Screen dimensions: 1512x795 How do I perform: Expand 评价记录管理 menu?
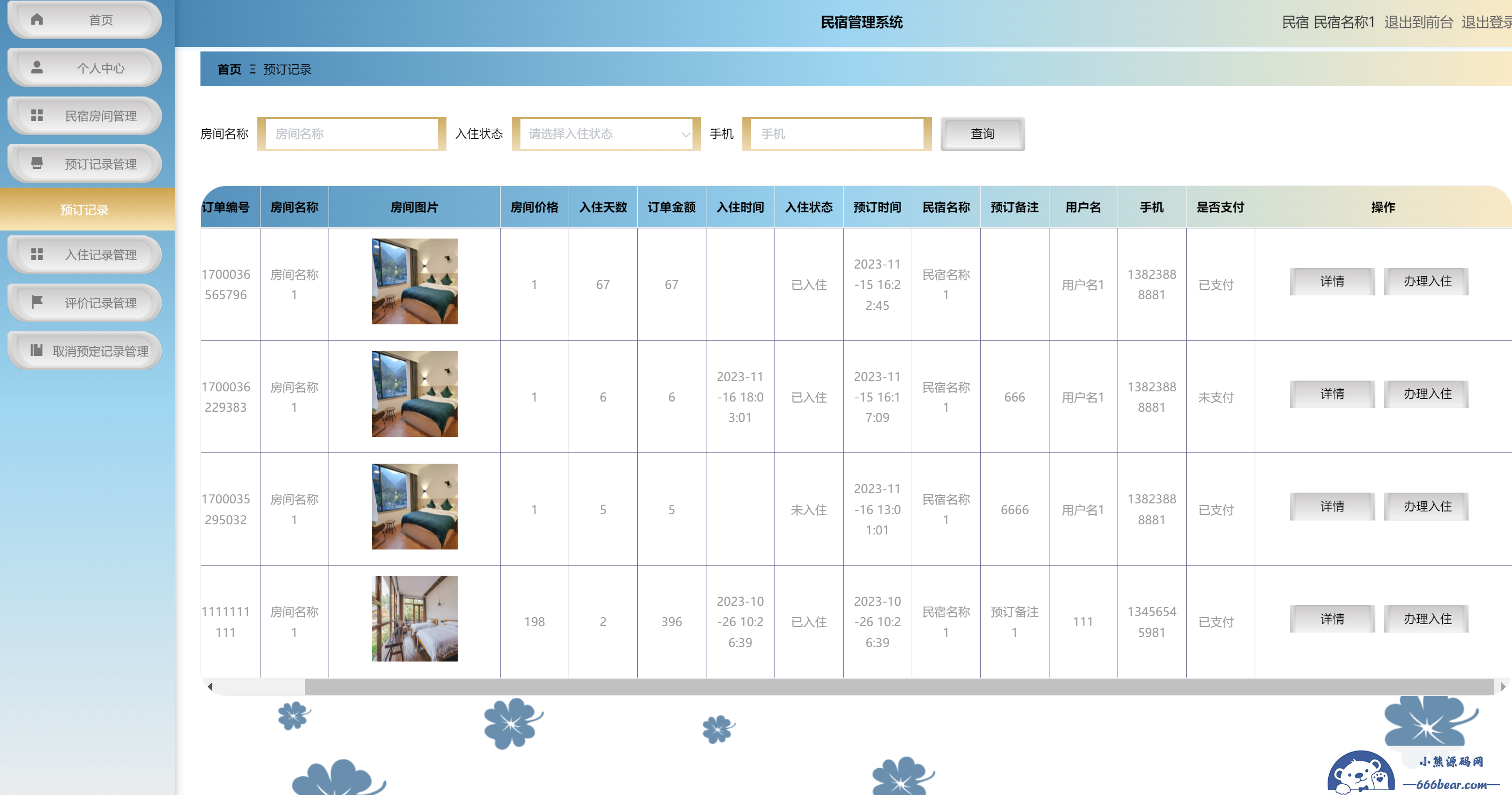click(x=85, y=303)
